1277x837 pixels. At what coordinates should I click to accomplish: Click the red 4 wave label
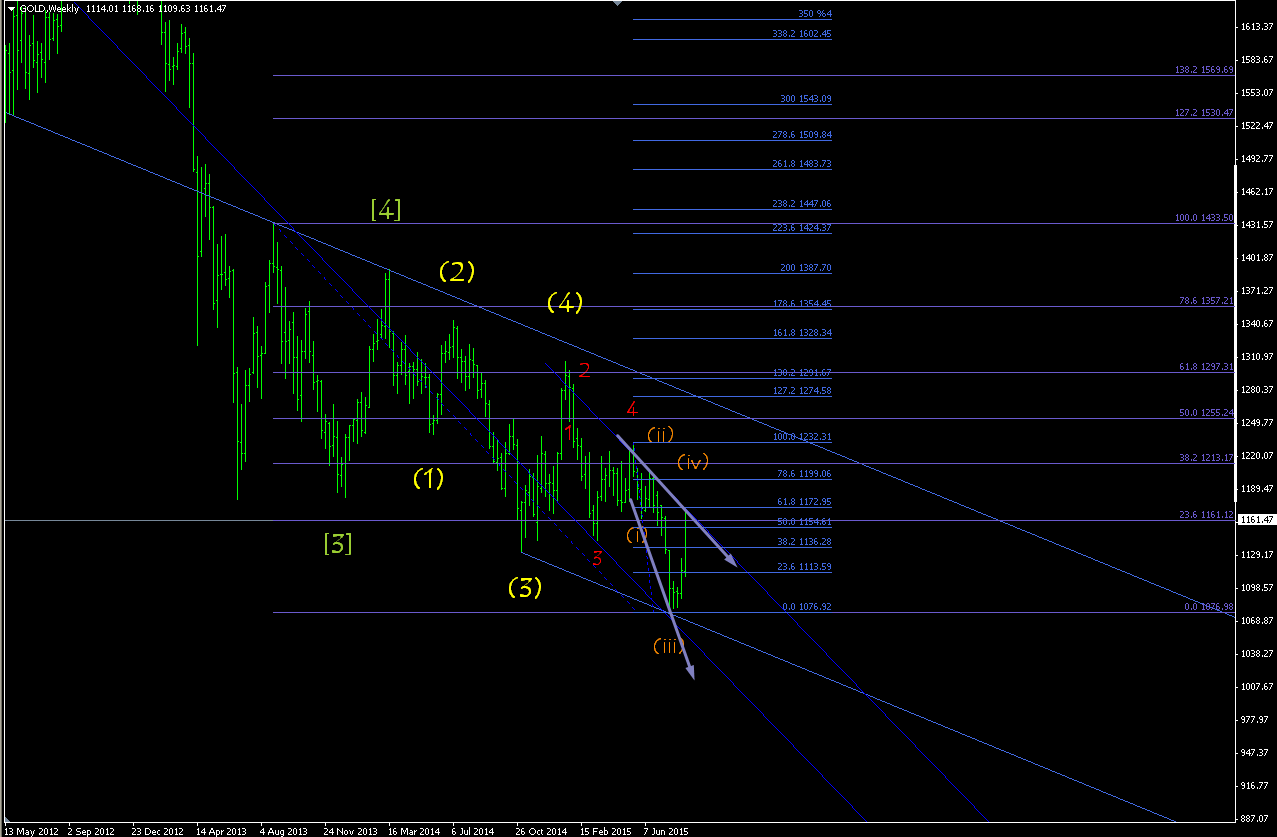(x=632, y=408)
